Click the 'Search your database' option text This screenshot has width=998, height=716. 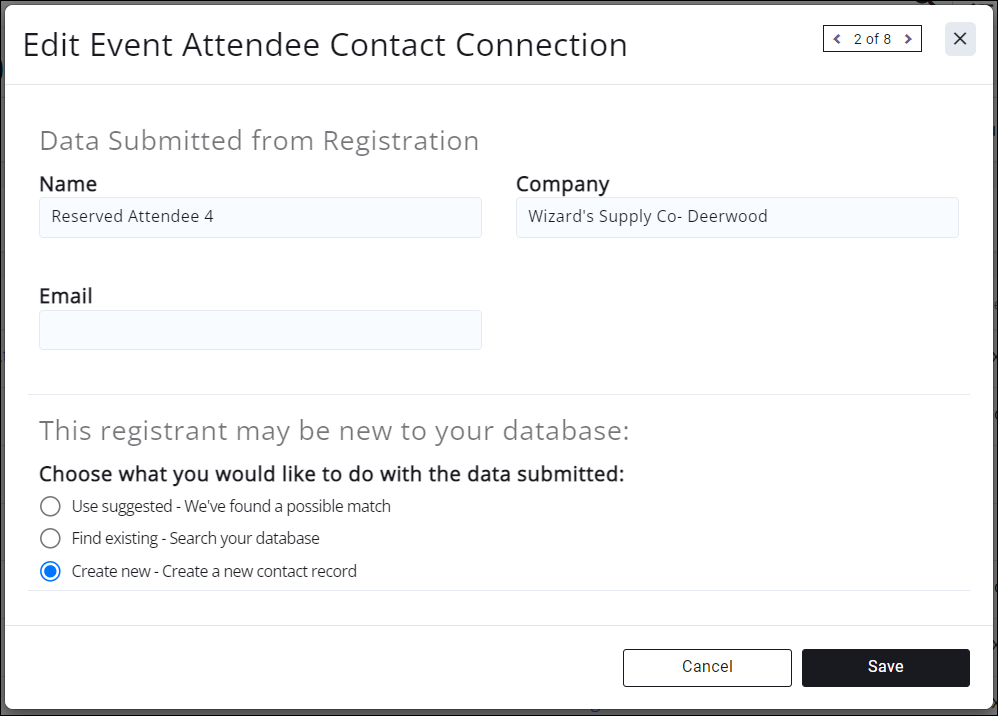click(244, 539)
